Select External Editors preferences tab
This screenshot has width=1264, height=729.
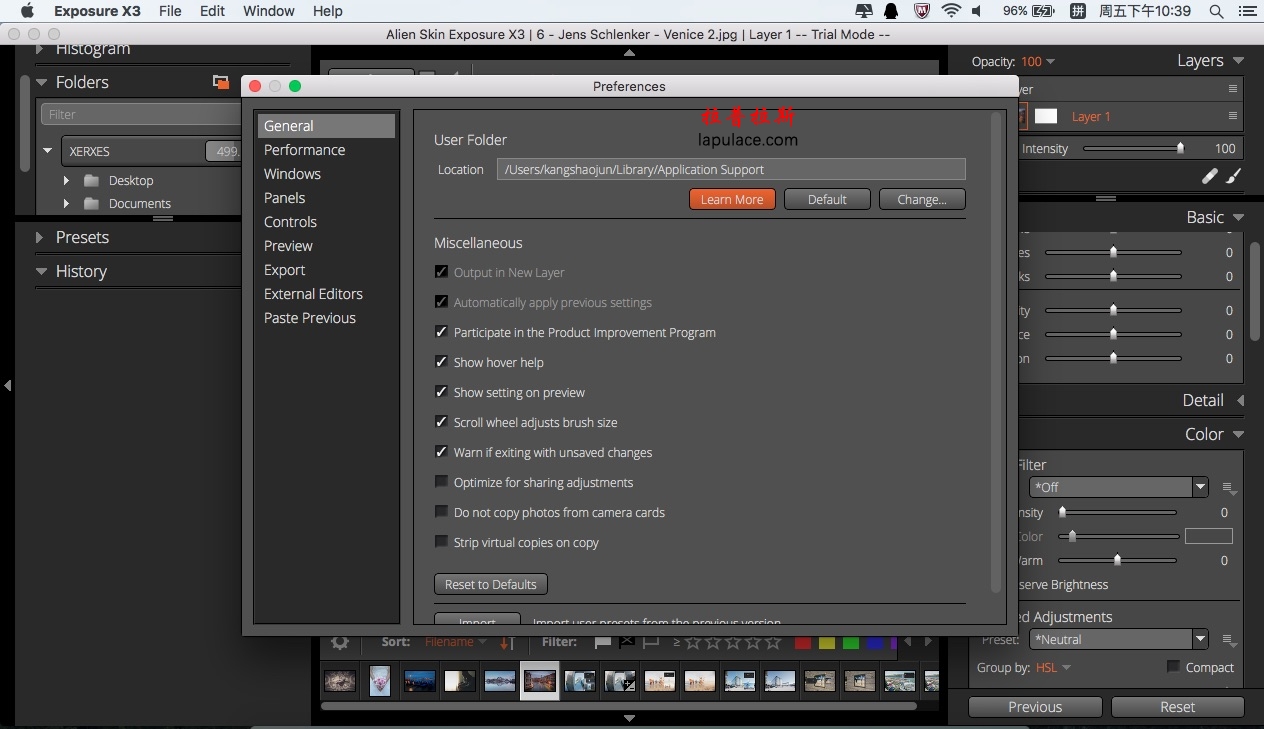(x=313, y=294)
